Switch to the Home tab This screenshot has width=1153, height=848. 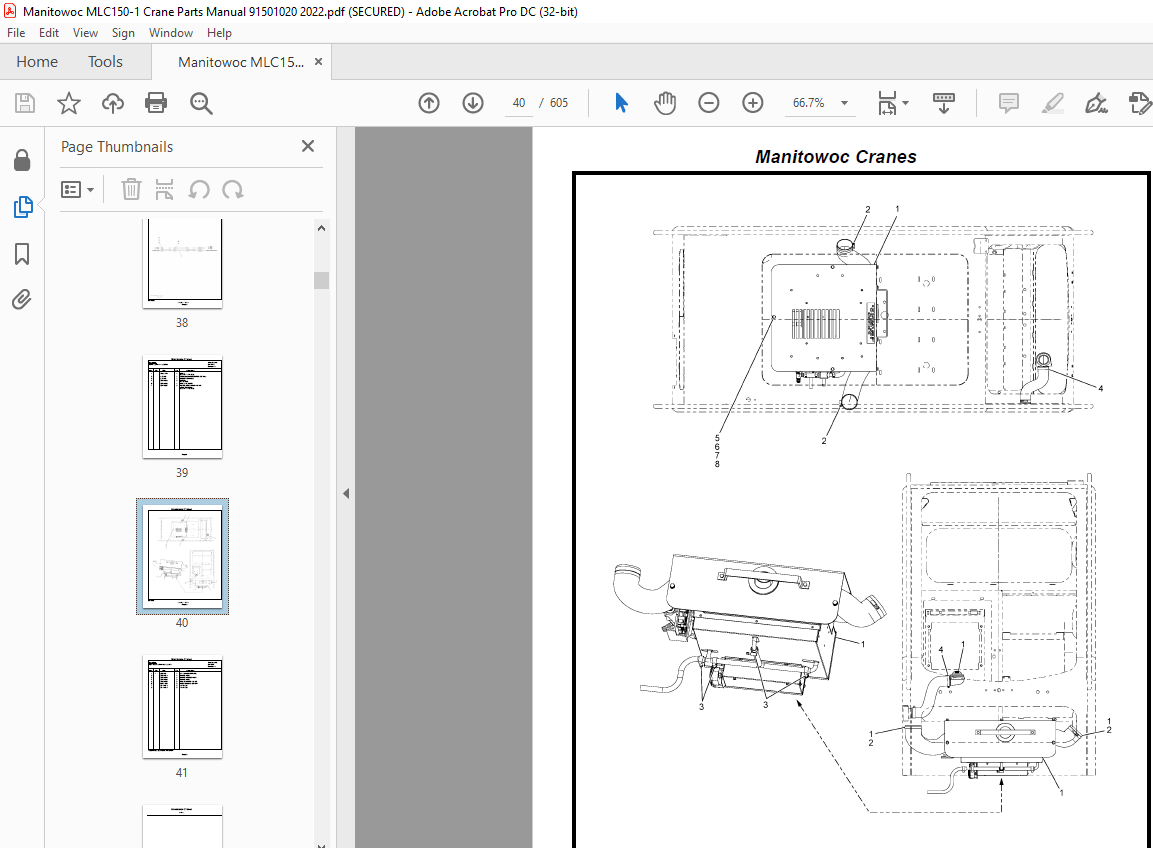coord(37,62)
